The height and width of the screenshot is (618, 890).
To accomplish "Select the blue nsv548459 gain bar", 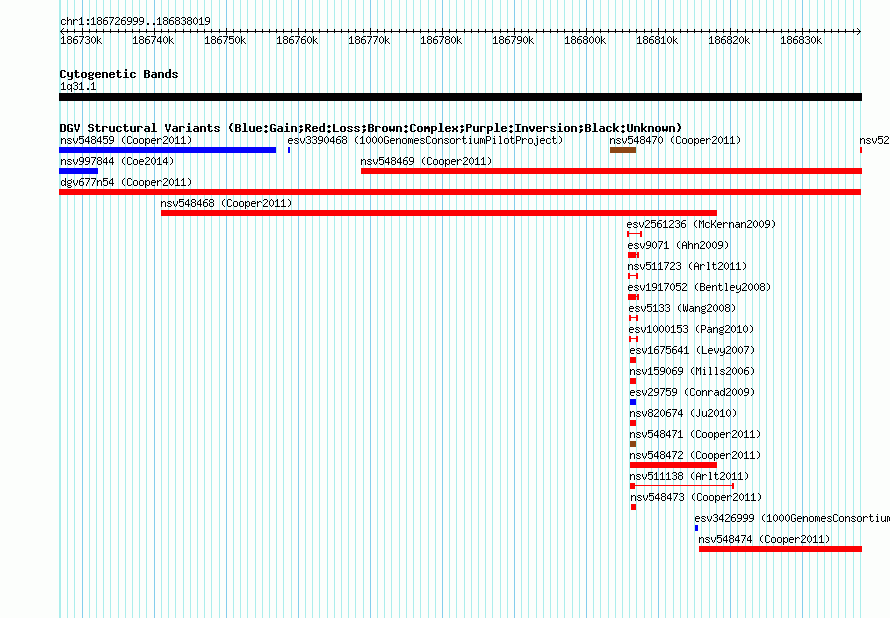I will pyautogui.click(x=167, y=150).
